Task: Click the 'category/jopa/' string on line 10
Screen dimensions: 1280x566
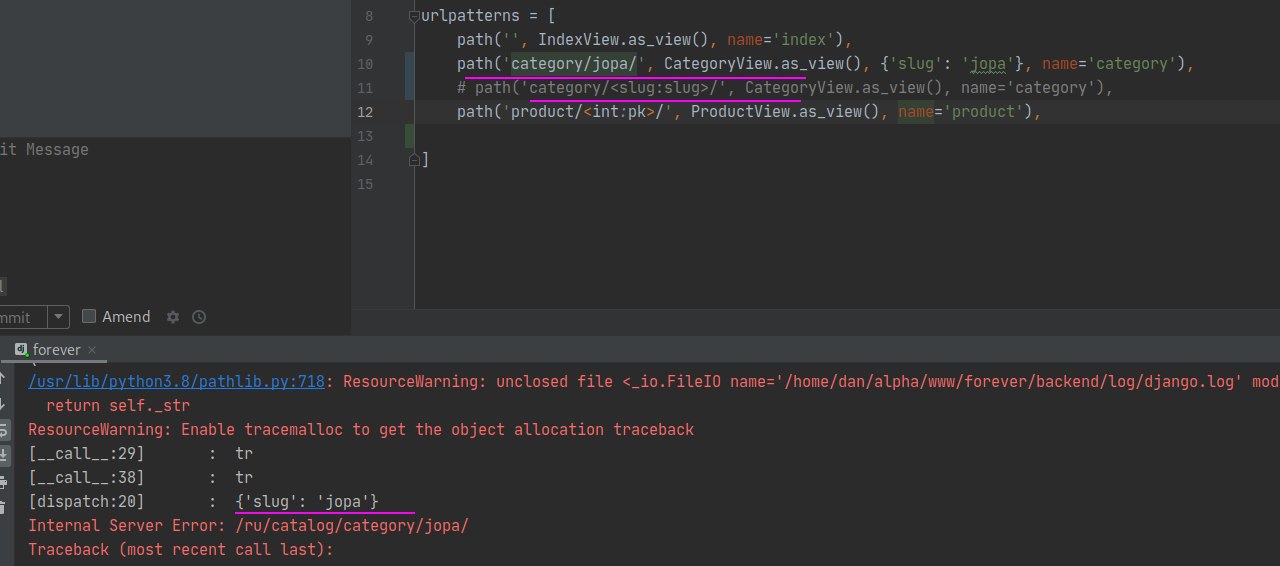Action: point(574,64)
